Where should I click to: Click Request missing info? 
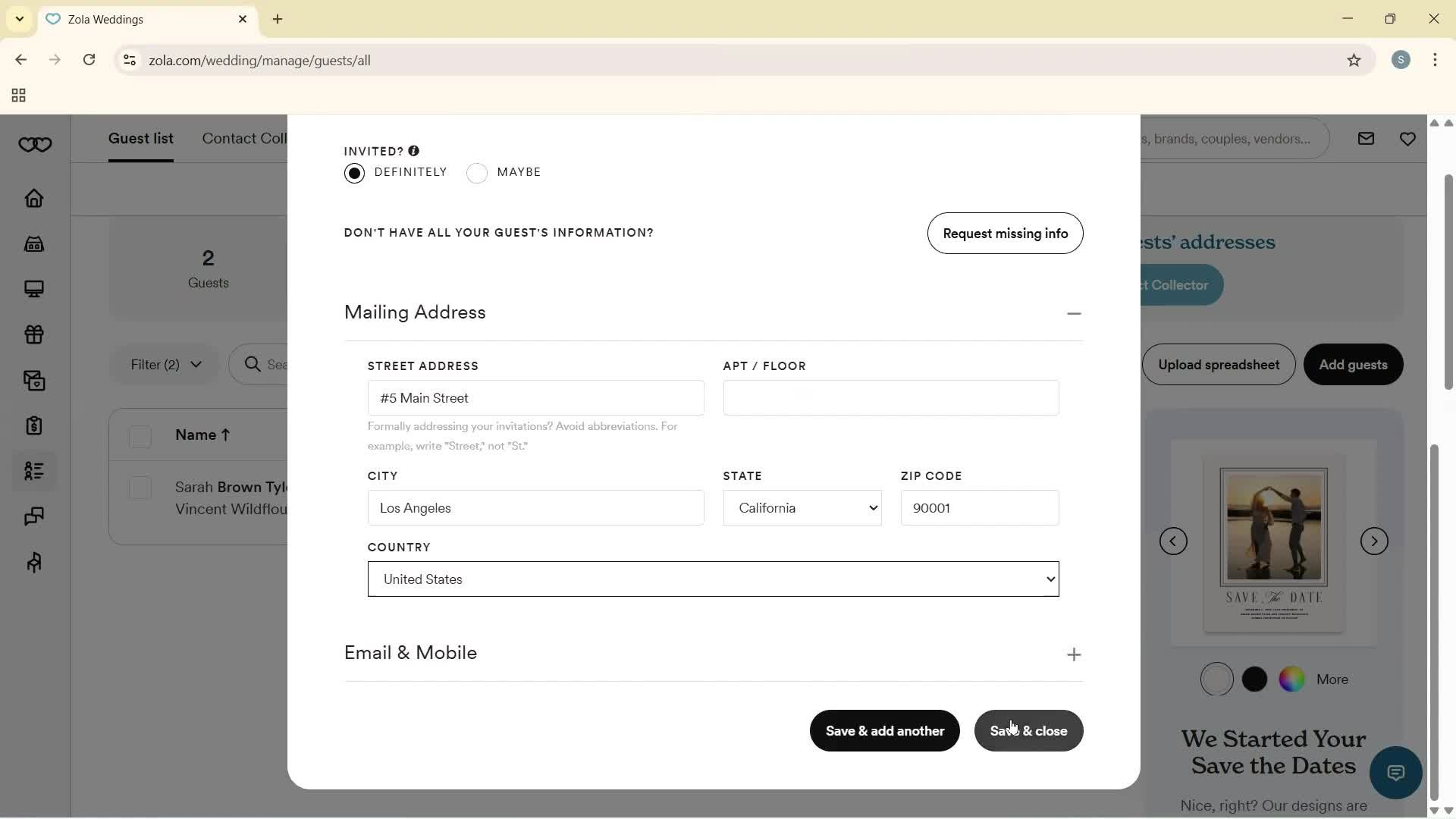pos(1005,234)
